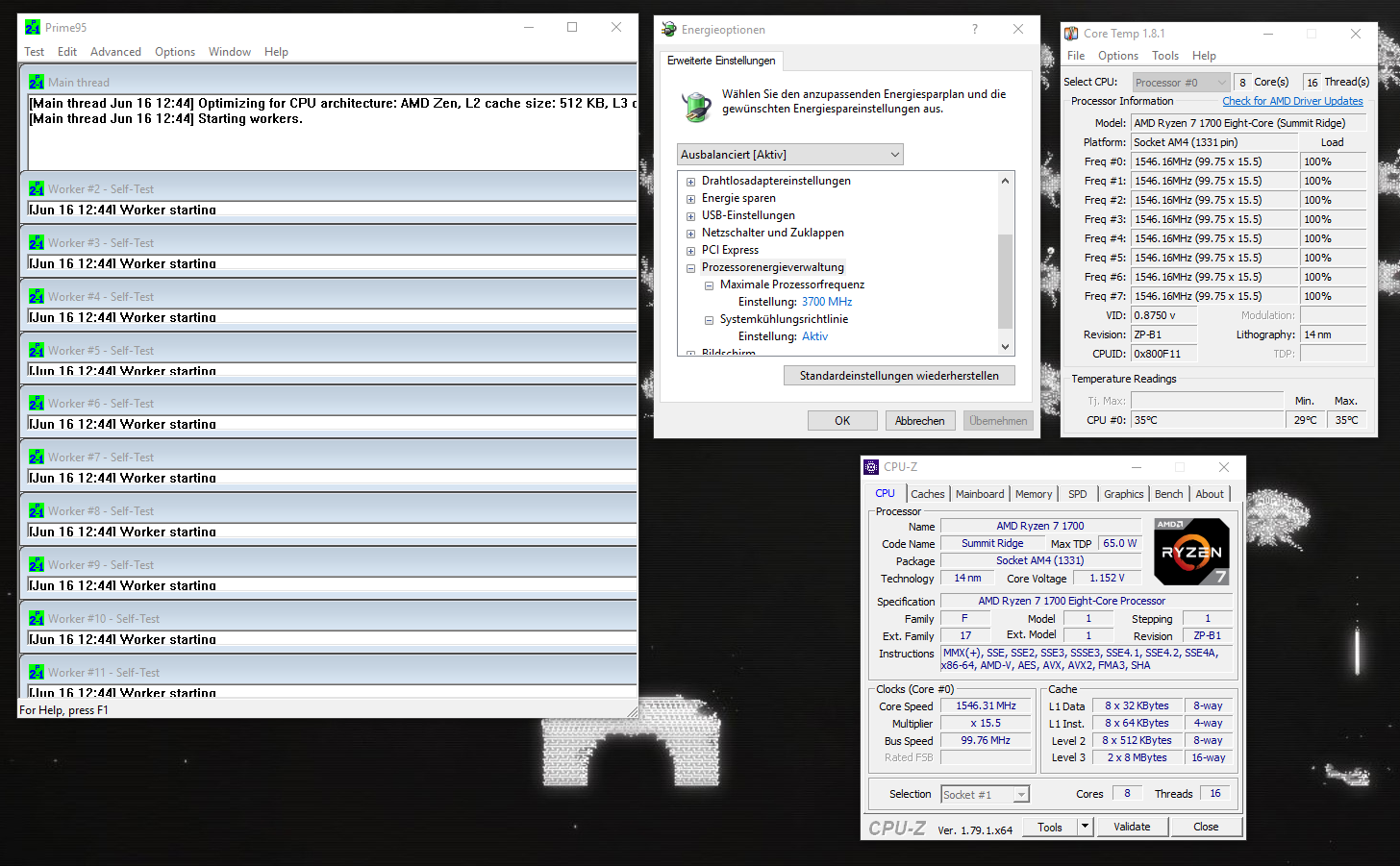Open the SPD tab in CPU-Z
Screen dimensions: 1400x866
click(1078, 494)
